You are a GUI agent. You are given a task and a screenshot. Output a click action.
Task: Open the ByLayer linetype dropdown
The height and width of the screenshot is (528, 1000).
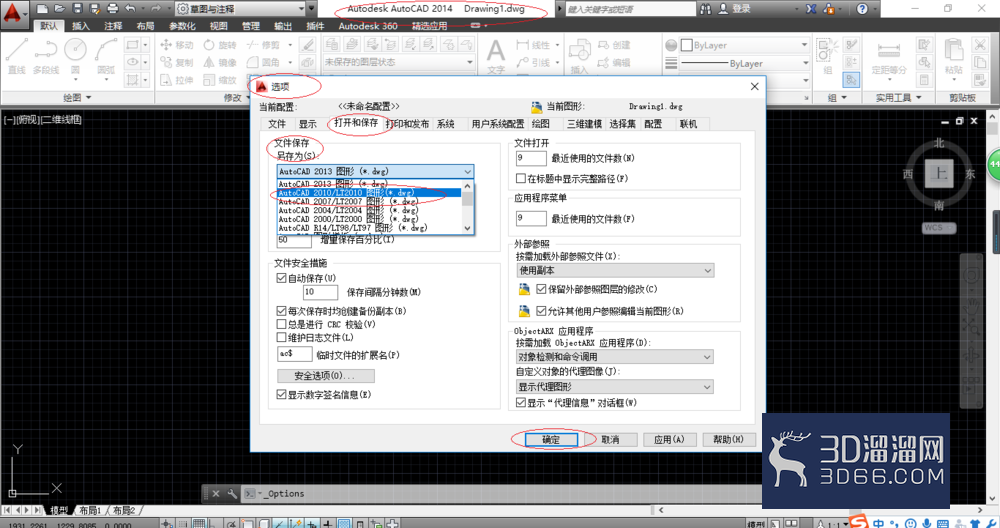coord(745,64)
